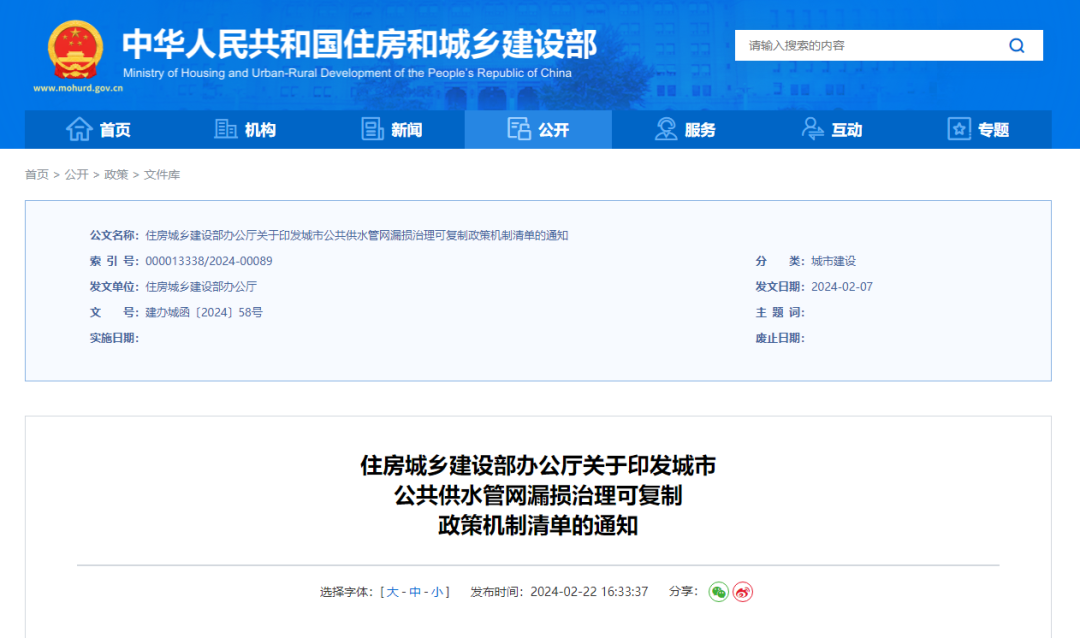The image size is (1080, 638).
Task: Click the 公文名称 document title text
Action: (356, 236)
